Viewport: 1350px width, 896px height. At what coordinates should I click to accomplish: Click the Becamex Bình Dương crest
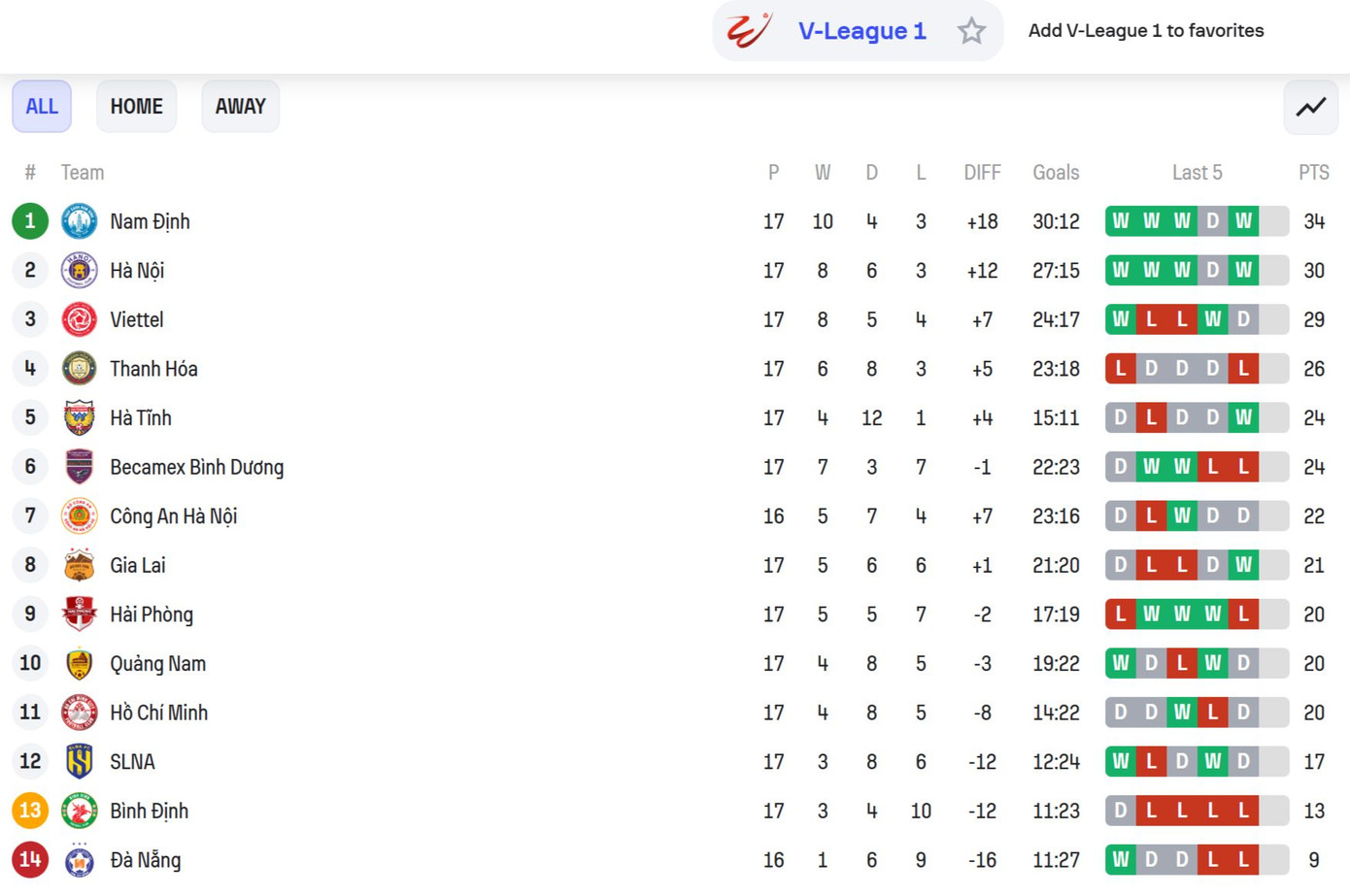pyautogui.click(x=79, y=467)
